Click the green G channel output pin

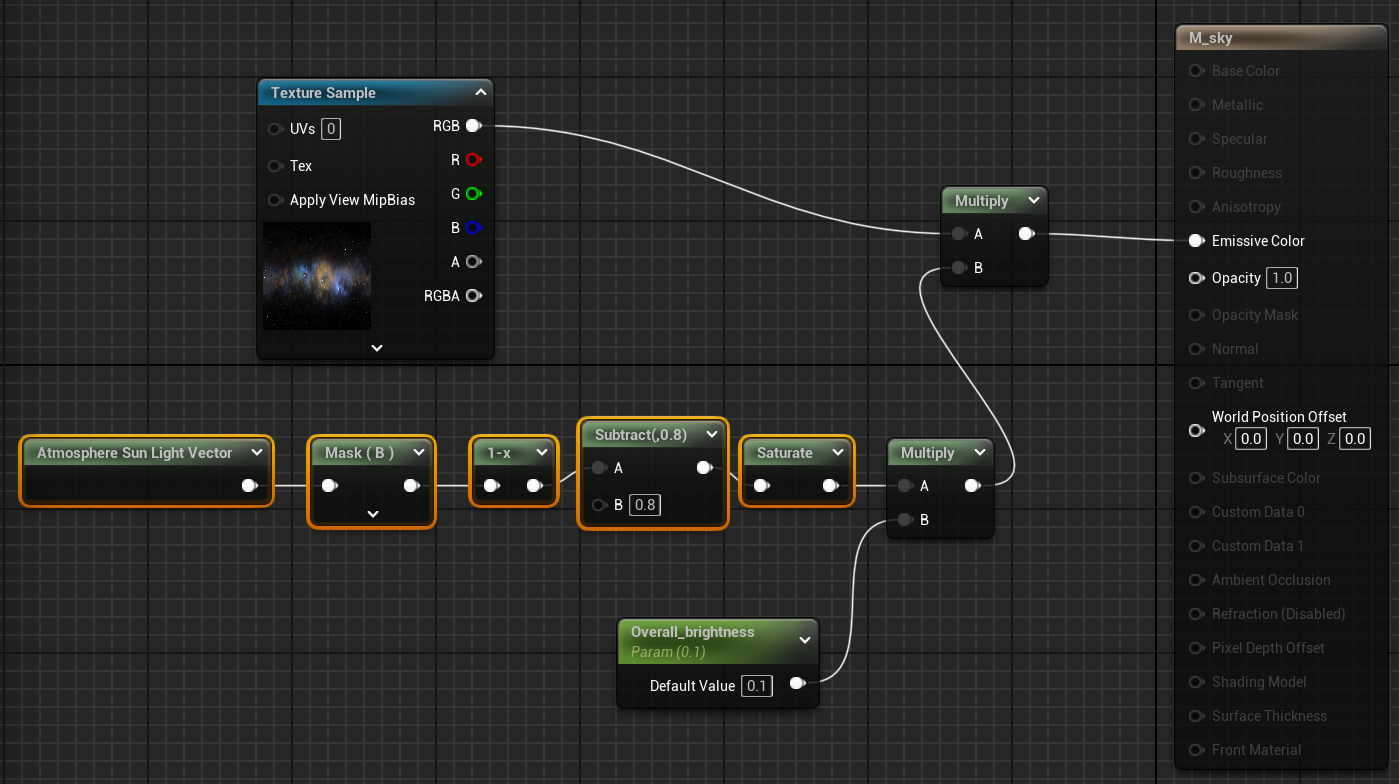[473, 194]
